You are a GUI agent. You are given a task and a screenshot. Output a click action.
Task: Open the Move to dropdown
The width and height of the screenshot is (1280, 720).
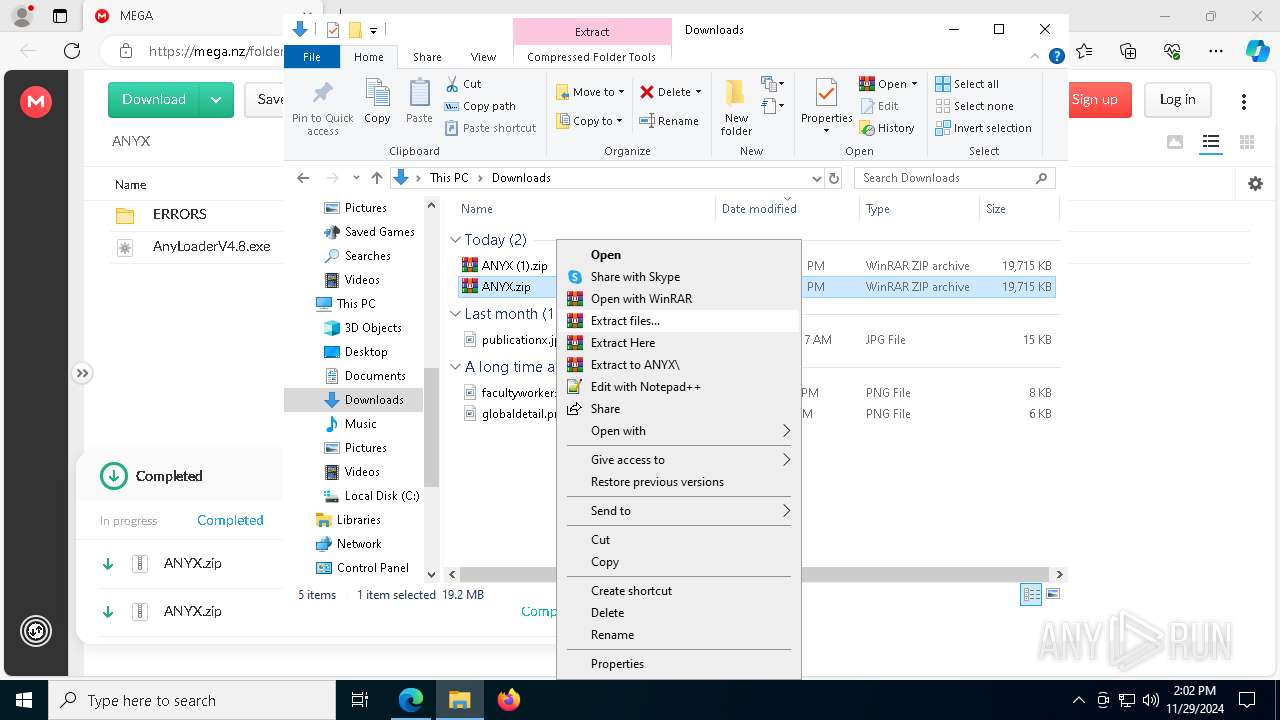[x=590, y=92]
